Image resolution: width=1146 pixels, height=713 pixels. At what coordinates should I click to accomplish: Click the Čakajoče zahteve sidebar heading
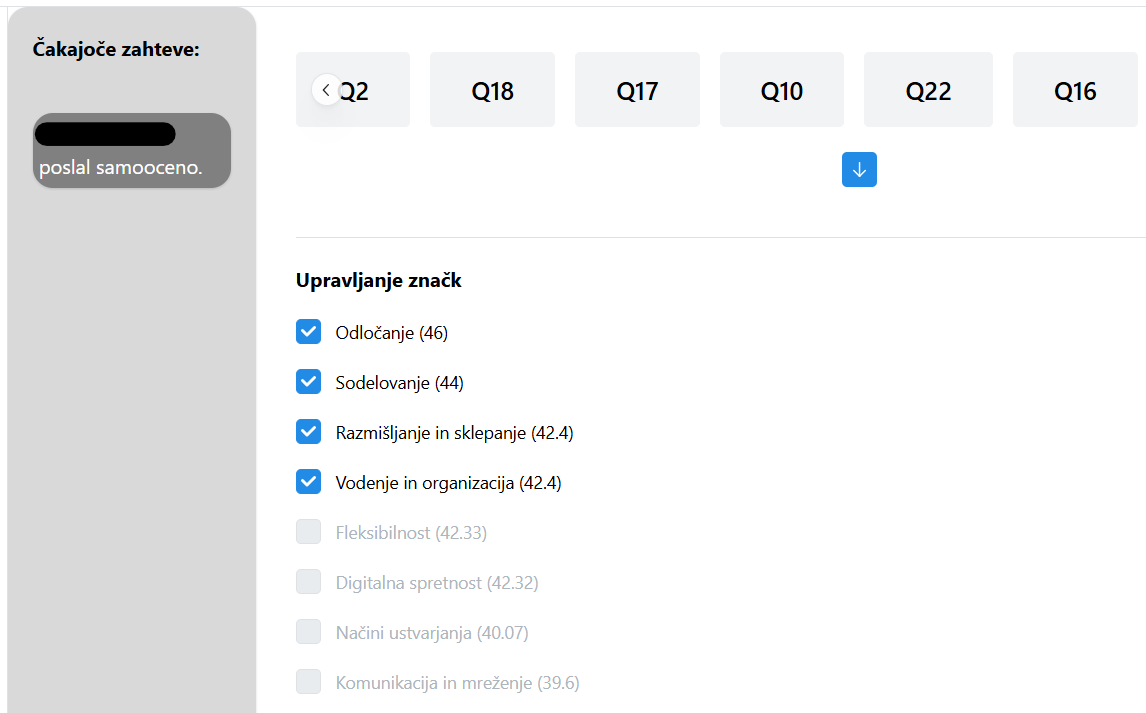[x=116, y=50]
